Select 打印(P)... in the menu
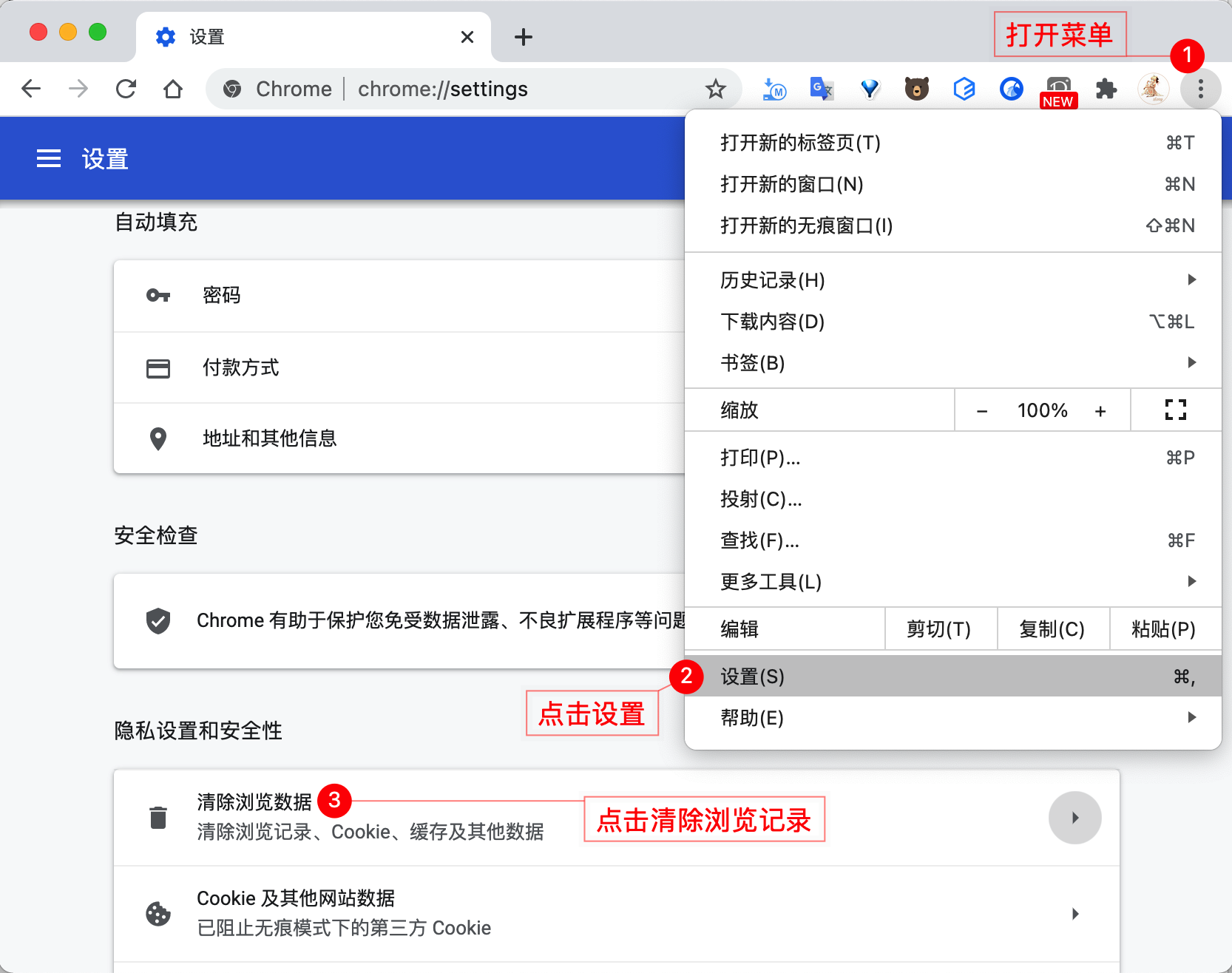 (x=953, y=458)
